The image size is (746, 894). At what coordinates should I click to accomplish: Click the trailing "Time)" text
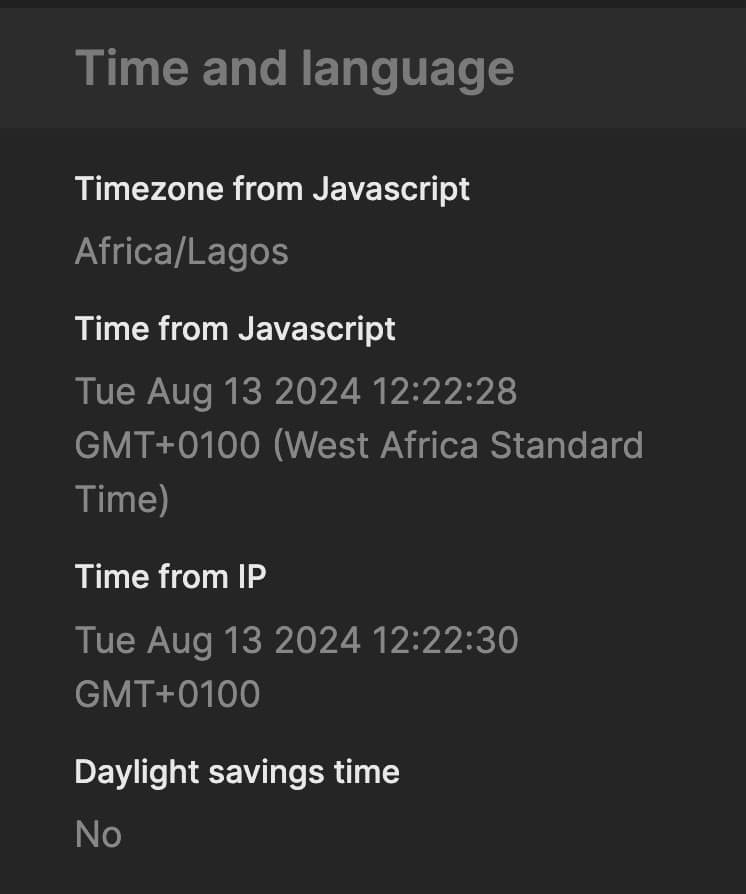(x=121, y=500)
